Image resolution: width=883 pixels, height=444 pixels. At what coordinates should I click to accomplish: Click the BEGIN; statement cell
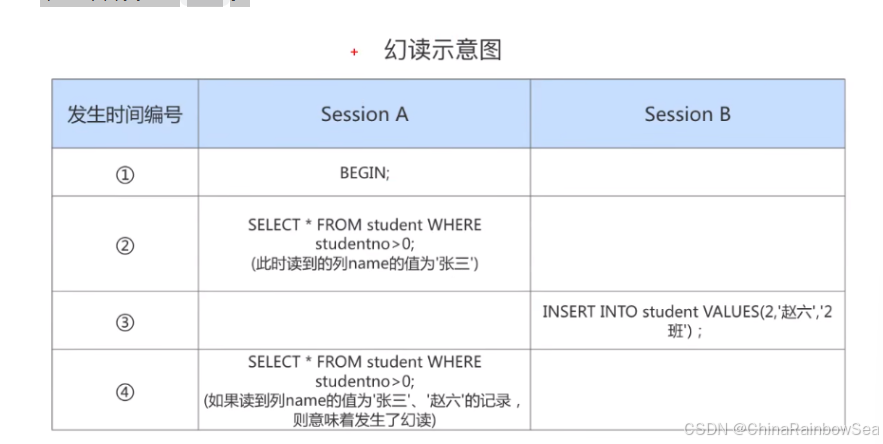pos(364,173)
